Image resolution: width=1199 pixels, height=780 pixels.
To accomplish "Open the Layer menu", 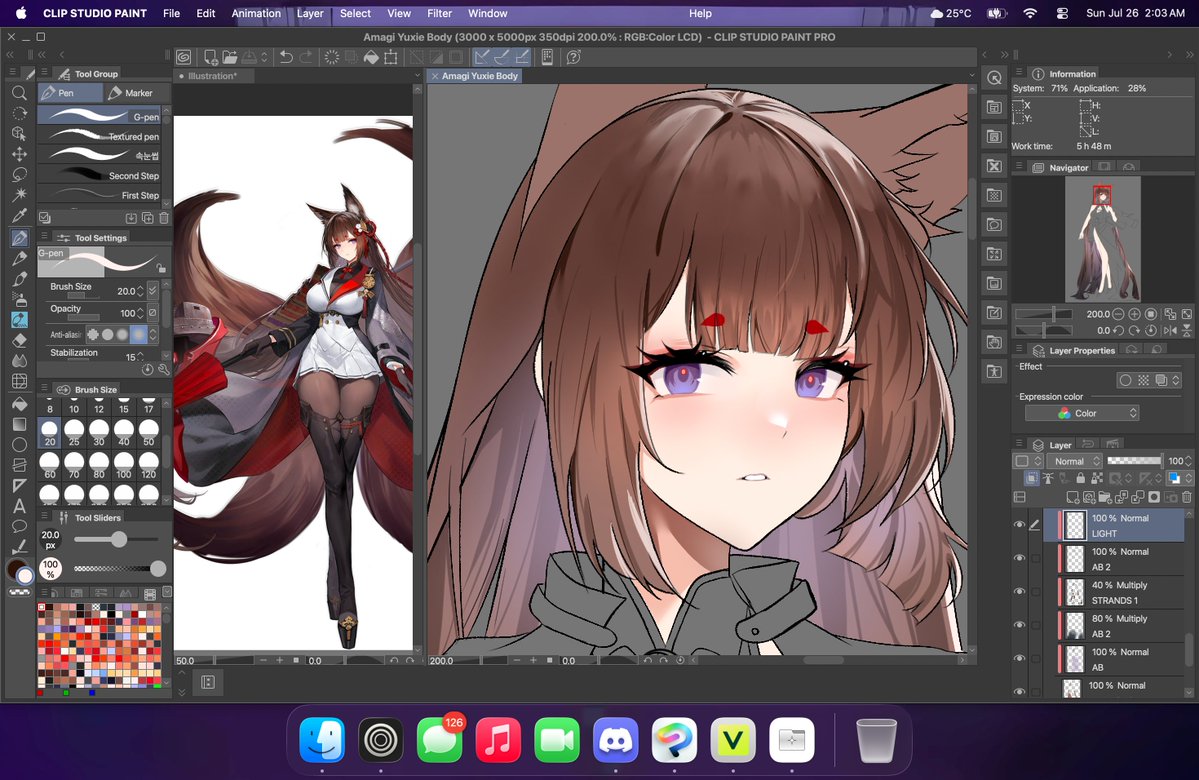I will 310,13.
